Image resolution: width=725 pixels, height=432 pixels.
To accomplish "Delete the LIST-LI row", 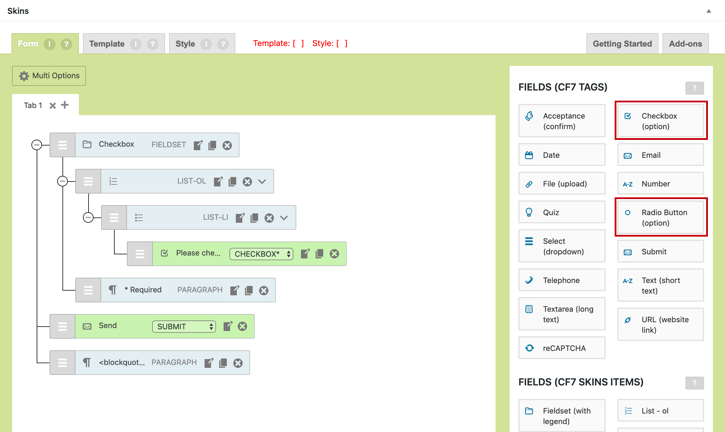I will point(269,218).
